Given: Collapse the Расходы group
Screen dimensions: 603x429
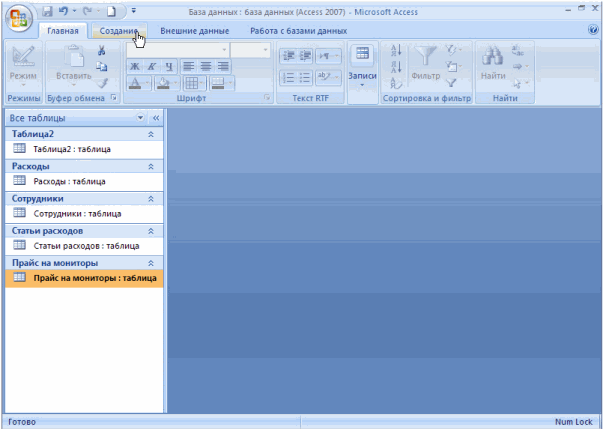Looking at the screenshot, I should point(151,166).
